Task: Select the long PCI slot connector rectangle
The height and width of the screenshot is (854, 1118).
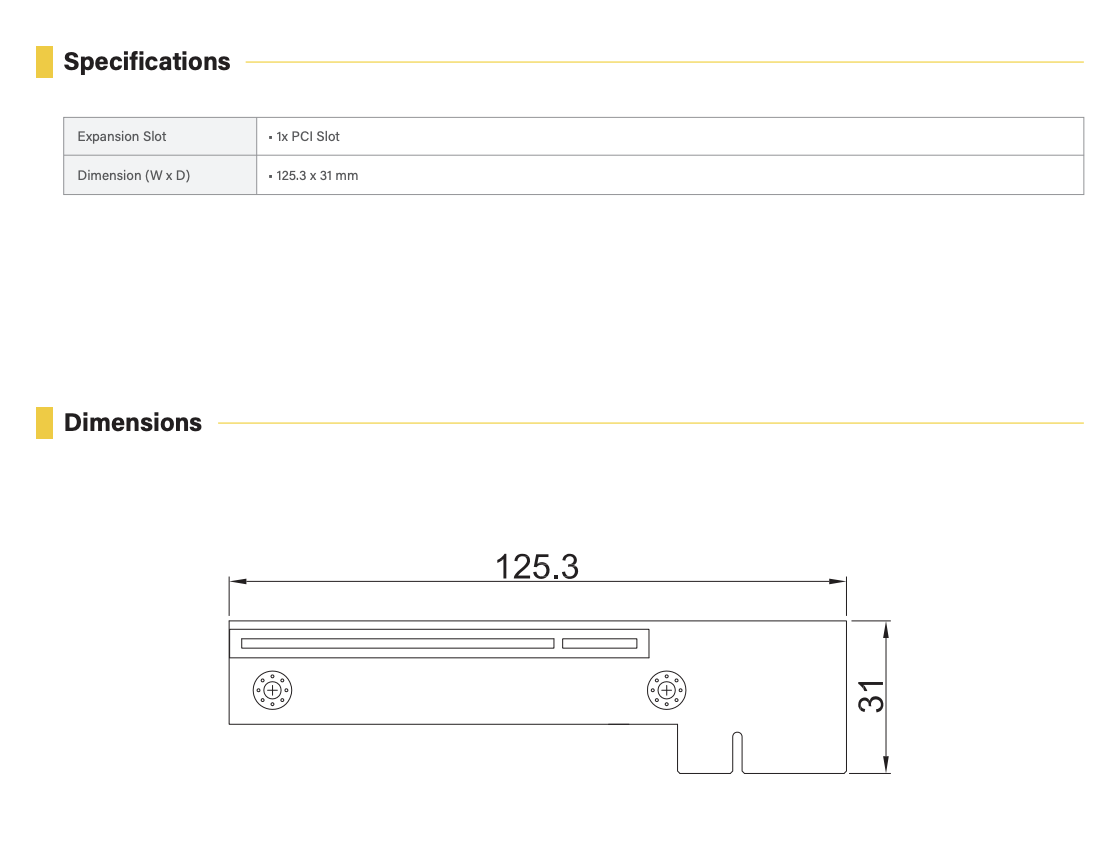Action: [x=397, y=643]
